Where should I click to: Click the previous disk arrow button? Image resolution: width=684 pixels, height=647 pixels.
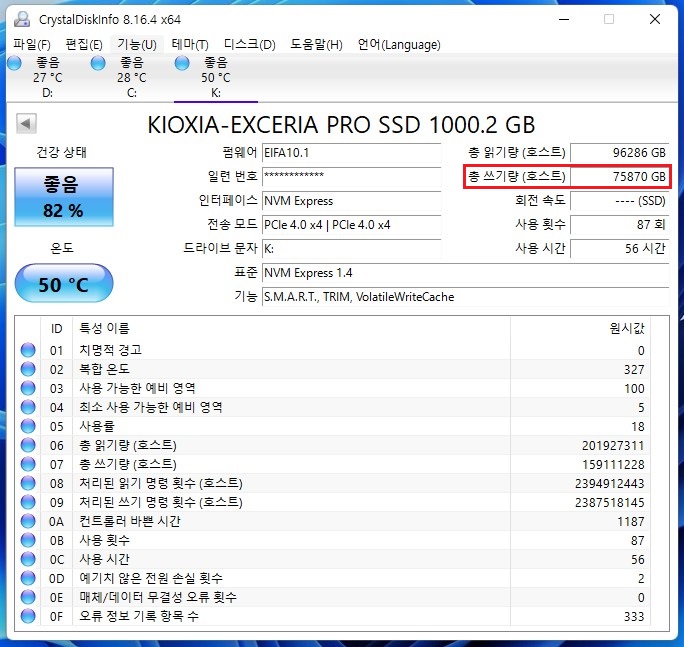[x=26, y=123]
